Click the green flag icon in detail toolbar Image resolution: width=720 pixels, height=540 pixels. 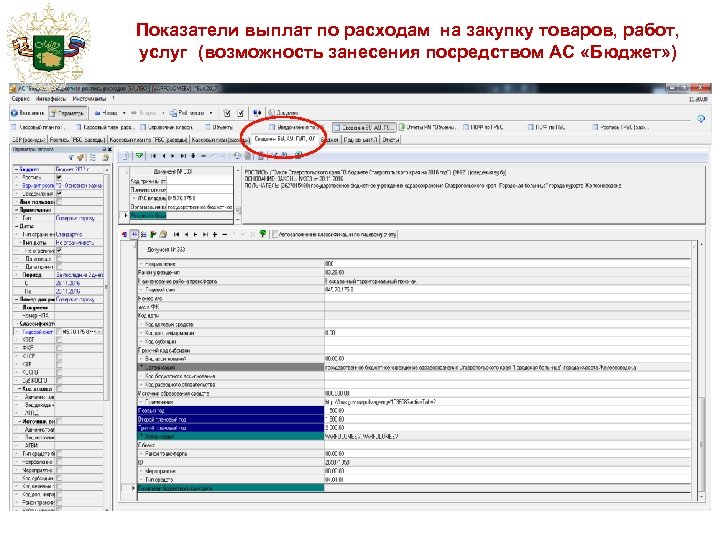tap(153, 235)
